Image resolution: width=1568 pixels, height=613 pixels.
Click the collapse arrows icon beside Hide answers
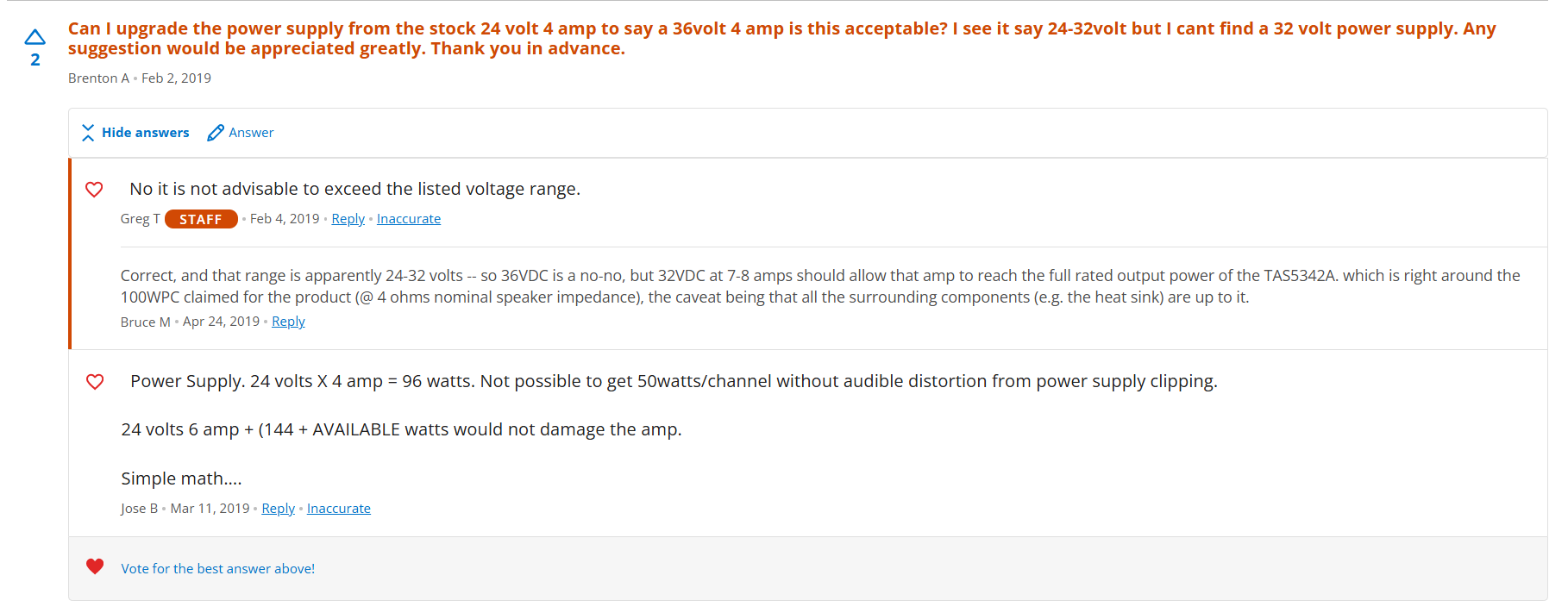click(x=88, y=133)
